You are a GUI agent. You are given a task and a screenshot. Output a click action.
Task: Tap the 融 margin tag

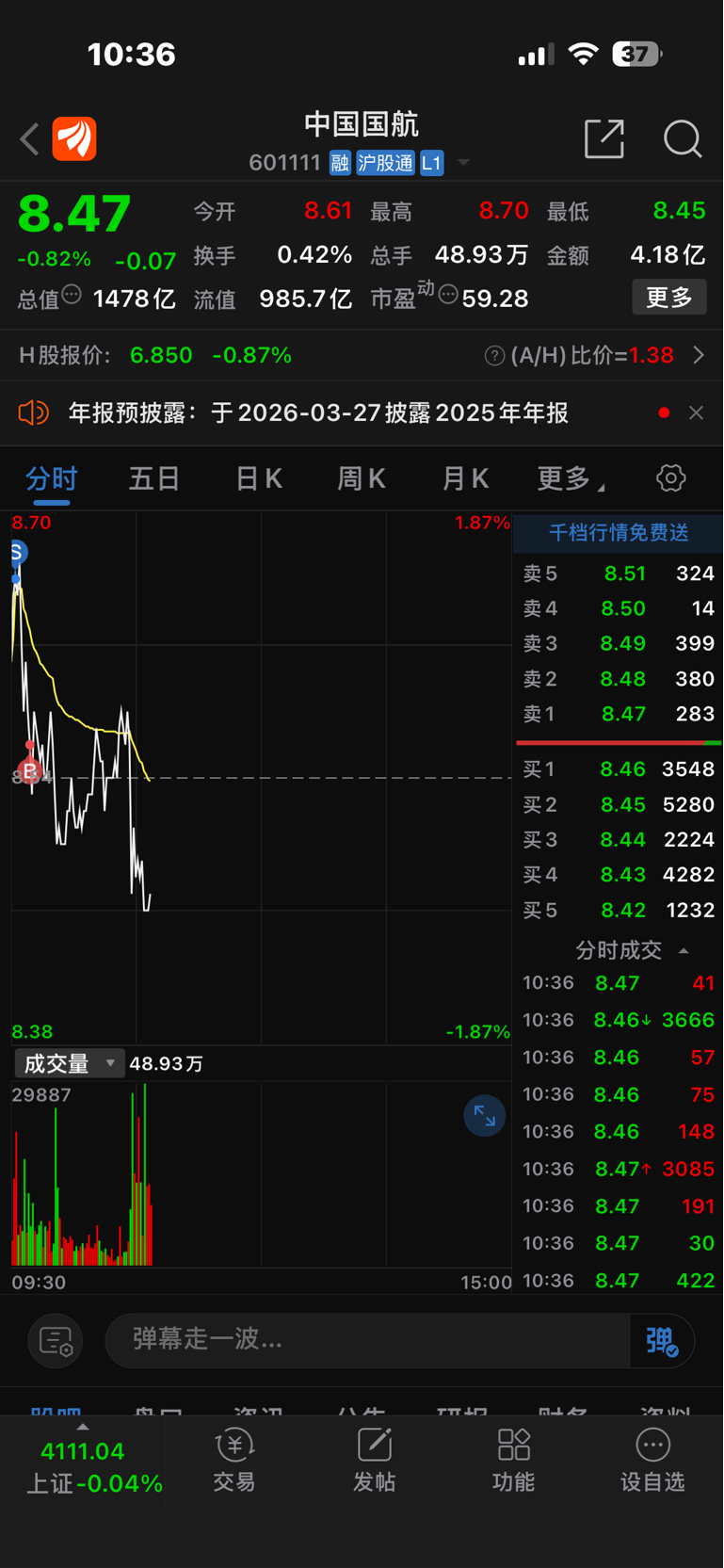pos(340,163)
